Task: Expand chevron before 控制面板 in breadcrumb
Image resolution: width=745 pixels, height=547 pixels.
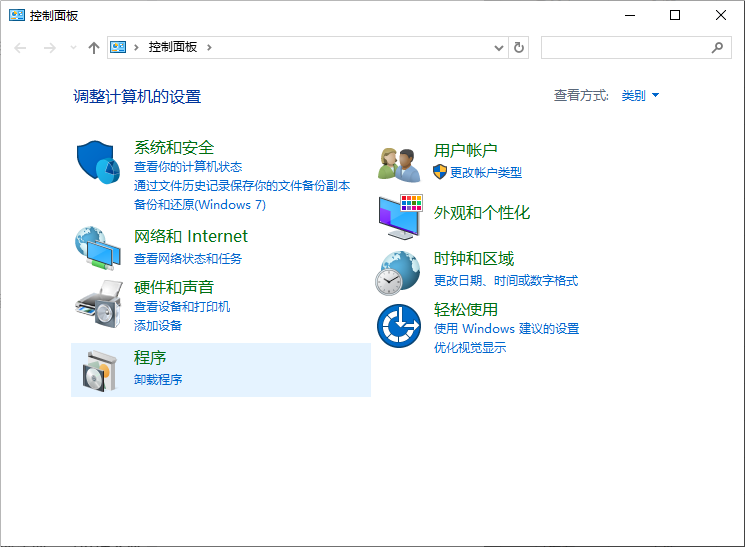Action: [136, 48]
